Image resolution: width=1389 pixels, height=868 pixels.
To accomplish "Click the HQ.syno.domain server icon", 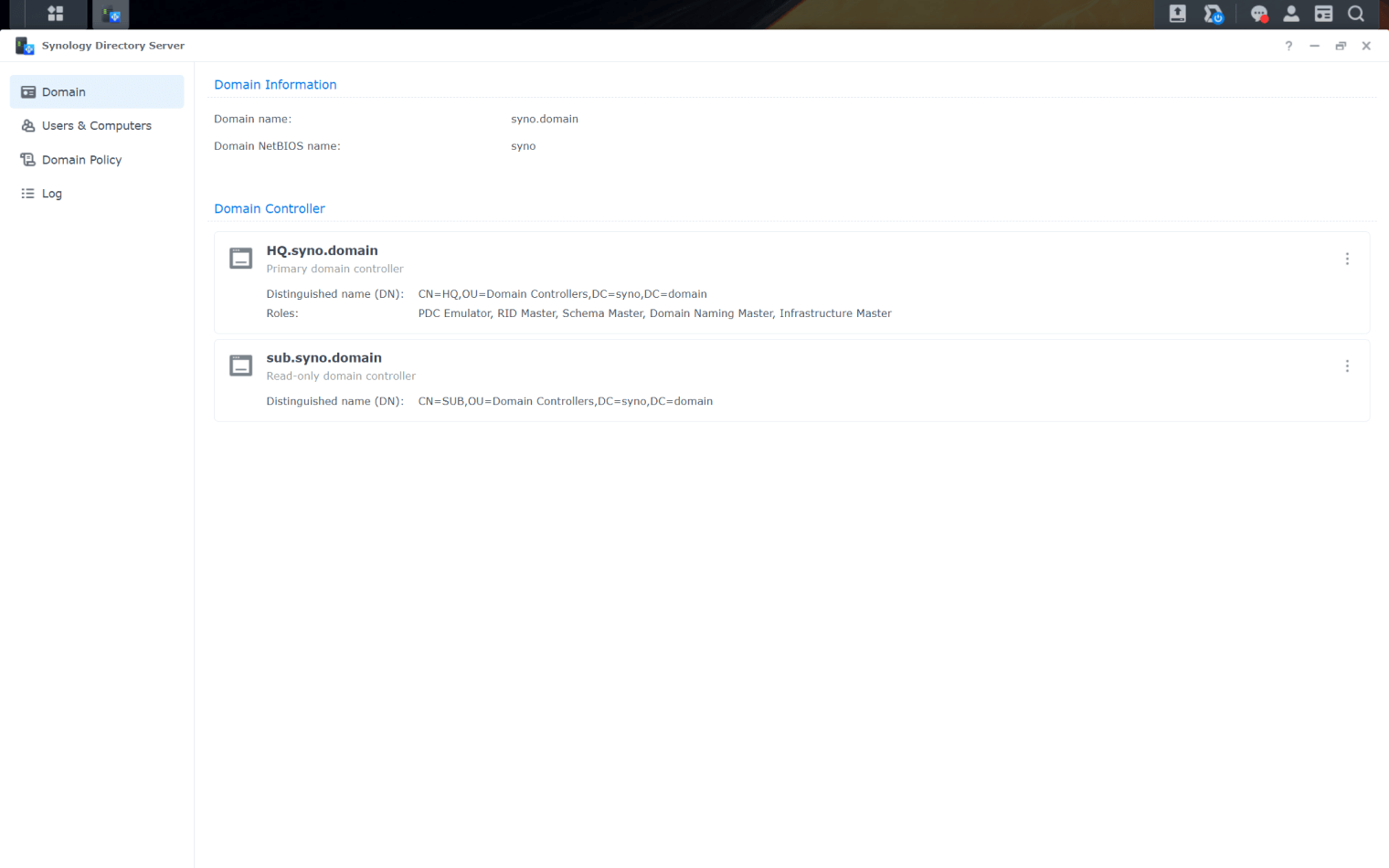I will tap(241, 259).
